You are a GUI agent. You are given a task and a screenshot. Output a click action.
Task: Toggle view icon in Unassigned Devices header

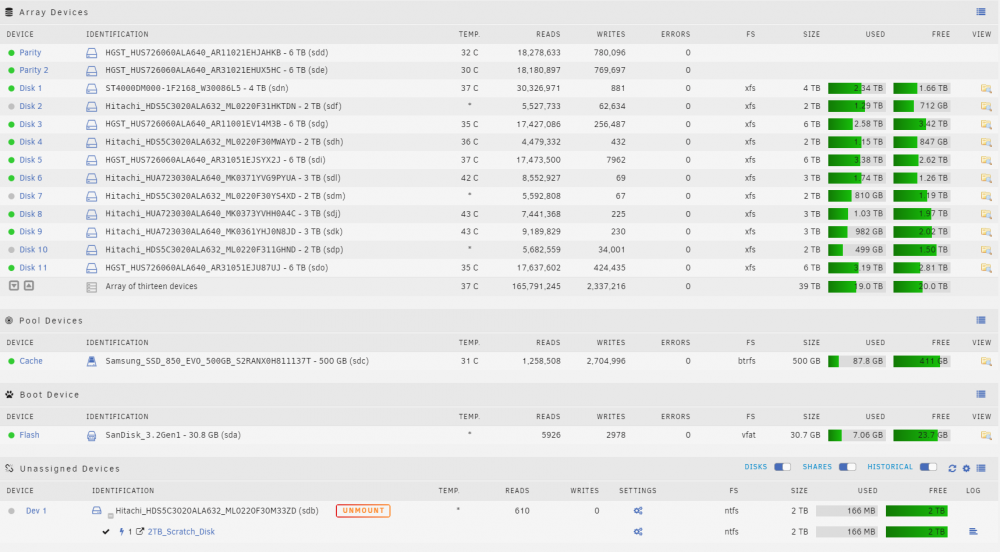(981, 468)
